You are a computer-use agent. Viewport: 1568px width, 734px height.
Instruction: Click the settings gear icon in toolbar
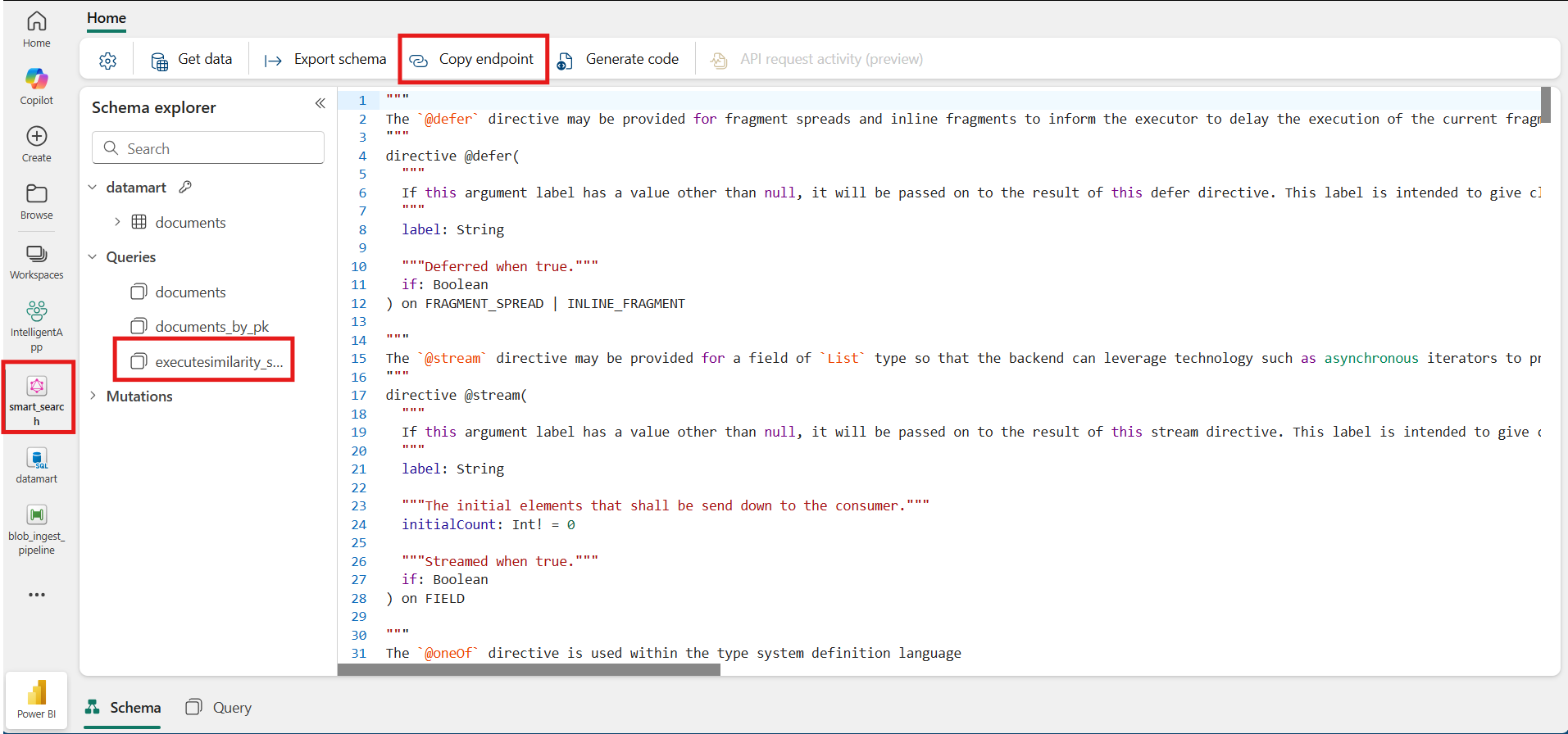click(107, 60)
